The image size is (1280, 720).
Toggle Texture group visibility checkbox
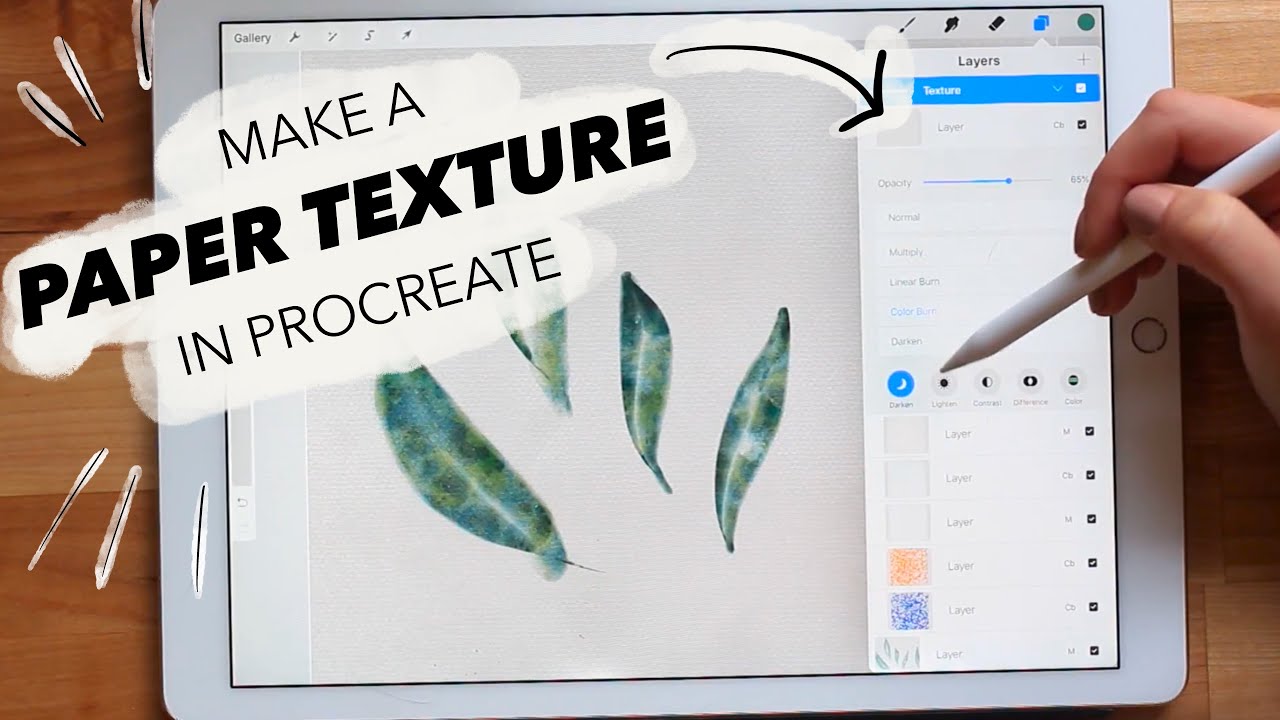(1080, 89)
